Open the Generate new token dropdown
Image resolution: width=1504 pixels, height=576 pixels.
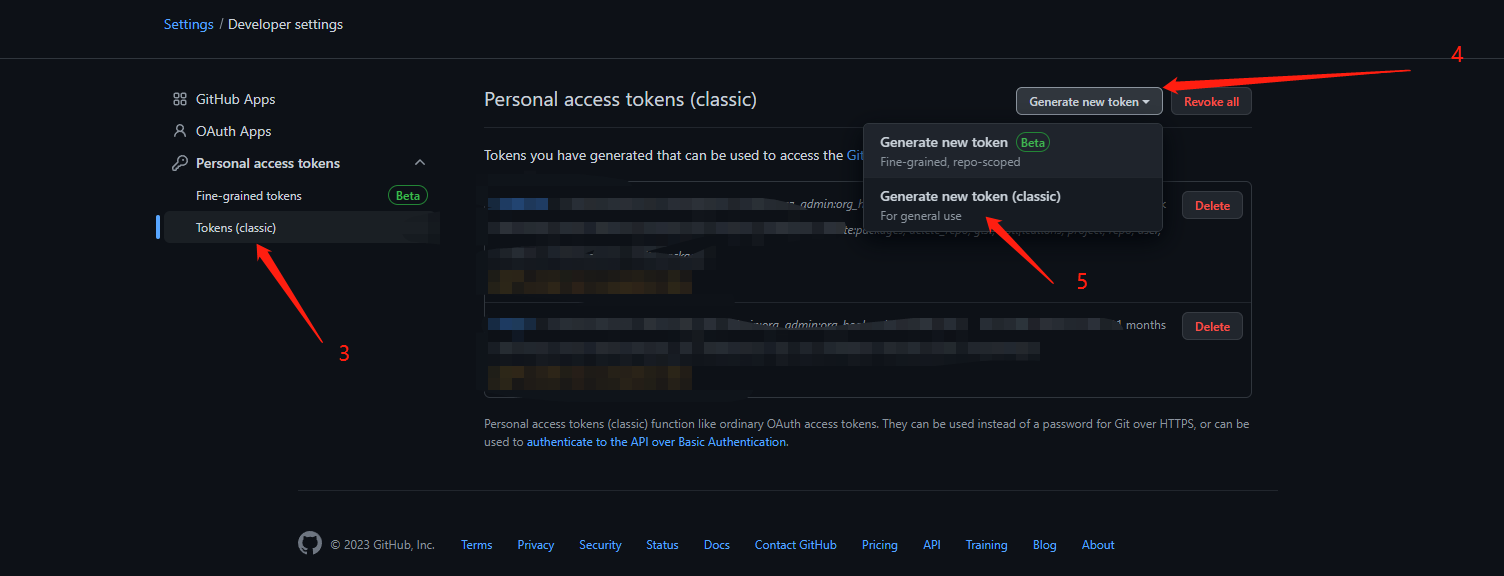pos(1089,101)
